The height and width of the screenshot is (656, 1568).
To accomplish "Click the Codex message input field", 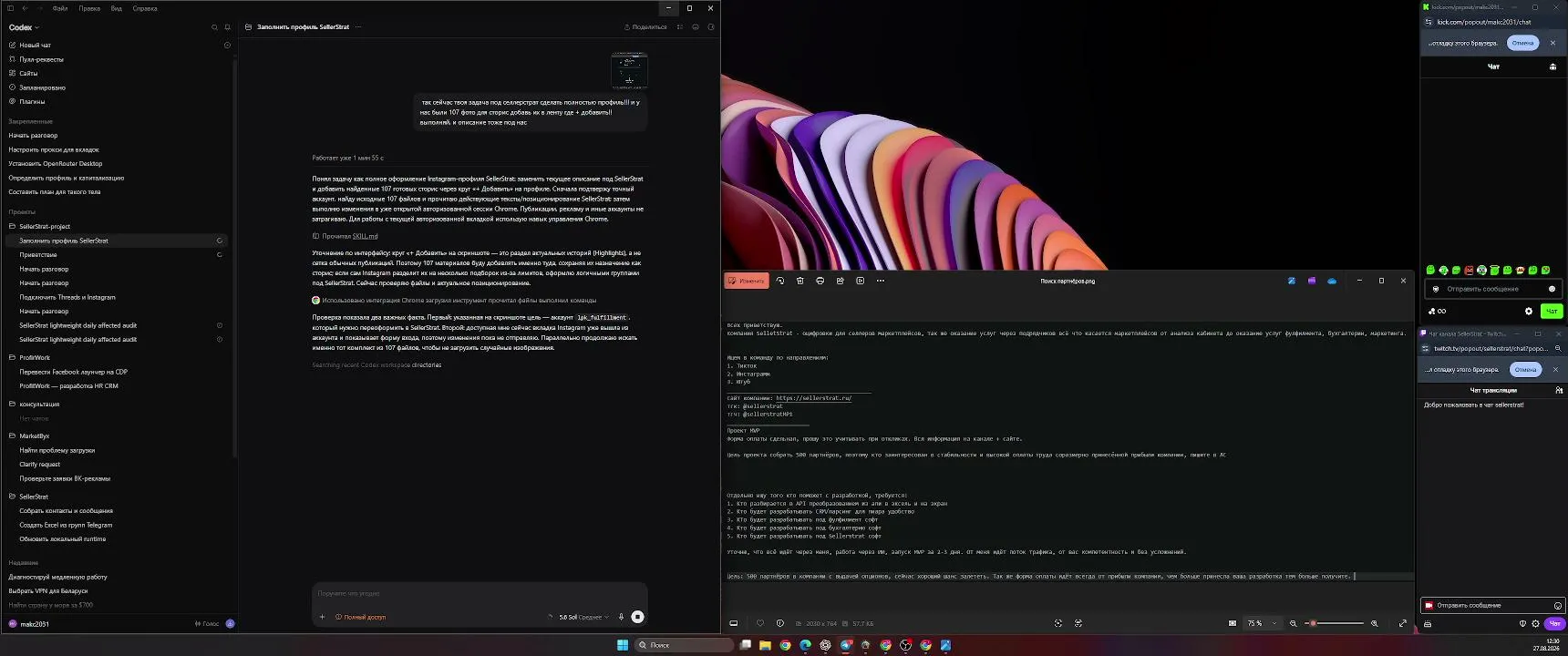I will [480, 593].
